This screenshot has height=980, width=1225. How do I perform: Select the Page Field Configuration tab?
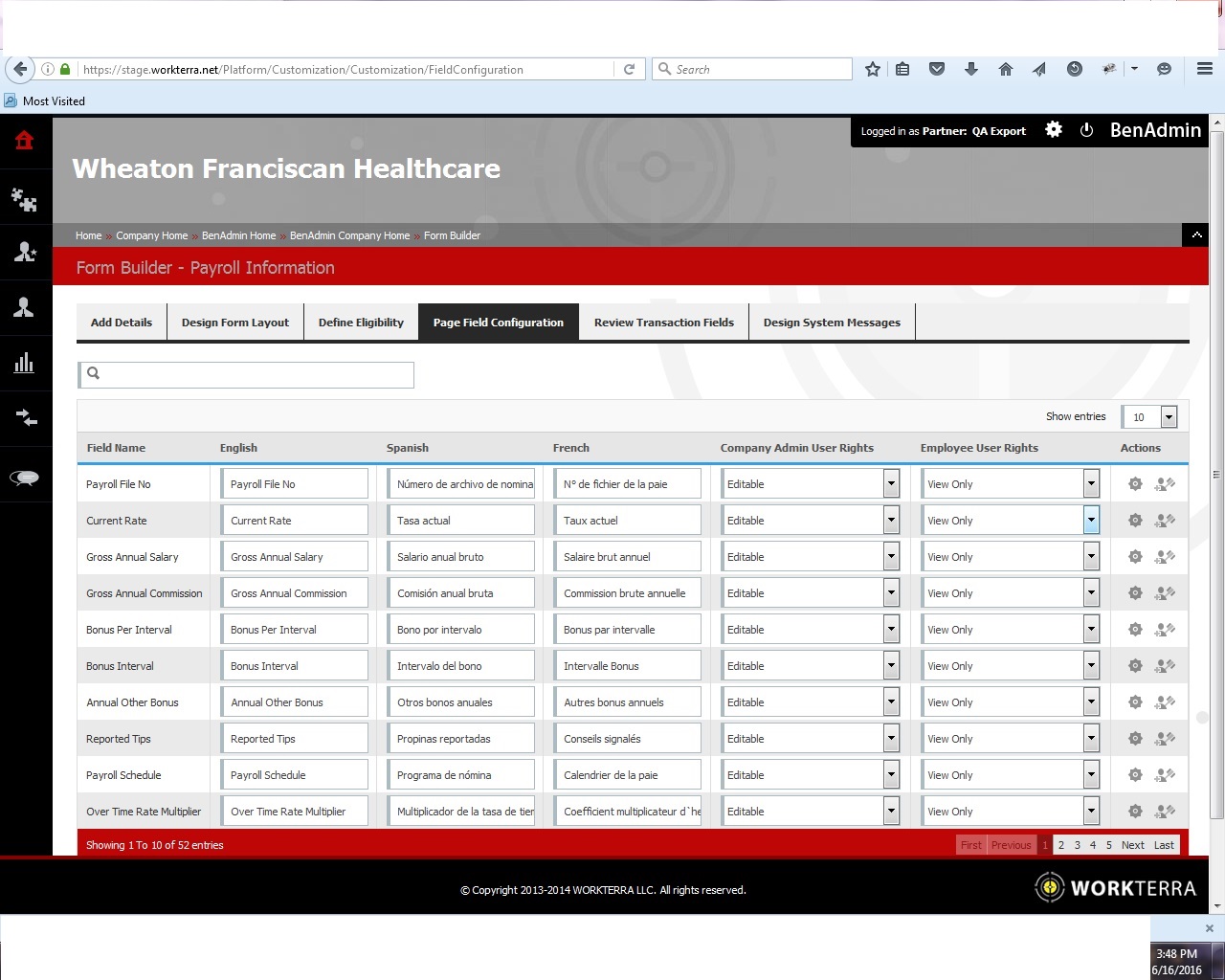click(x=499, y=323)
